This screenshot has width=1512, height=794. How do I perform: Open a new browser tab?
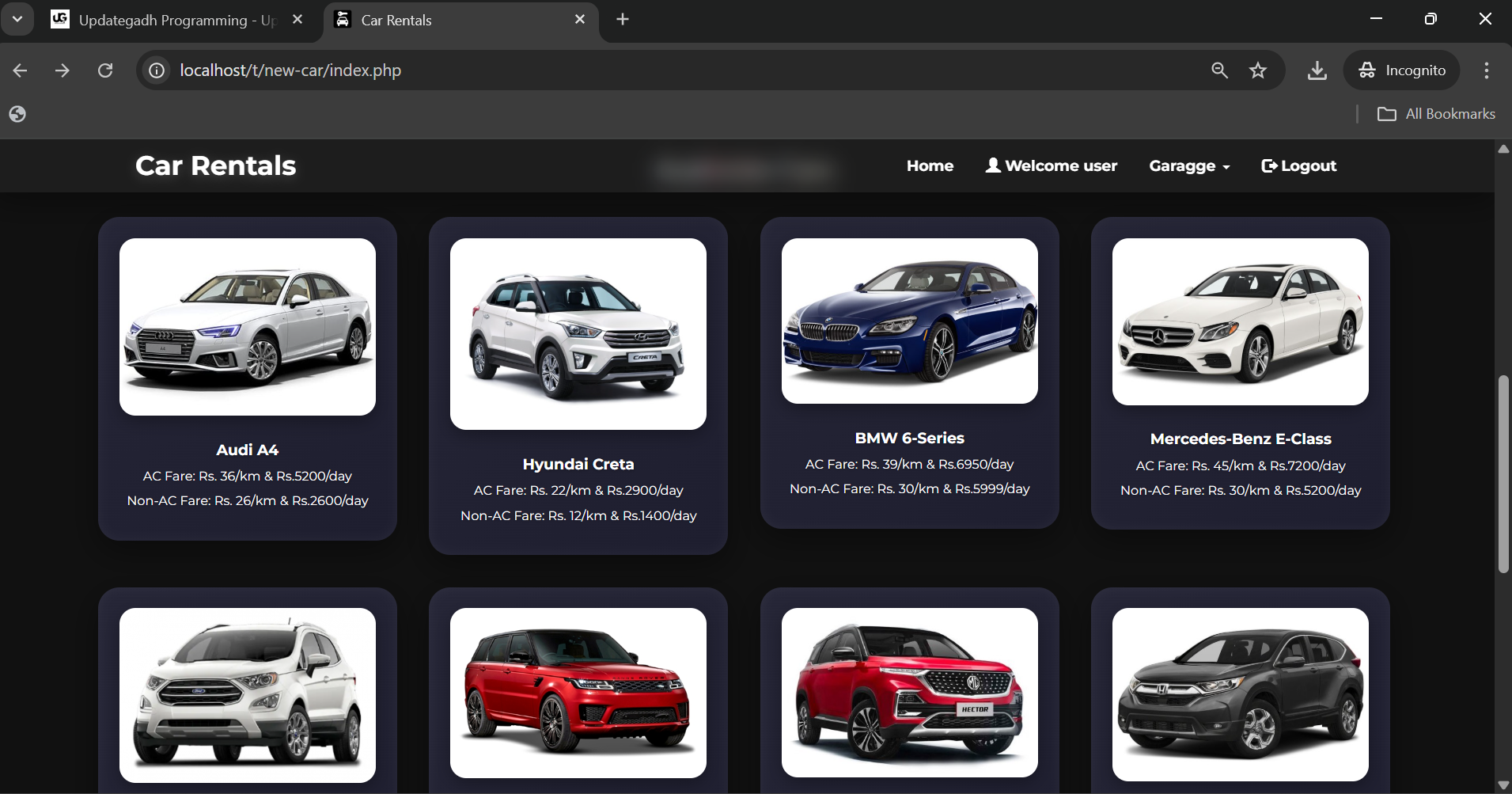click(x=623, y=19)
